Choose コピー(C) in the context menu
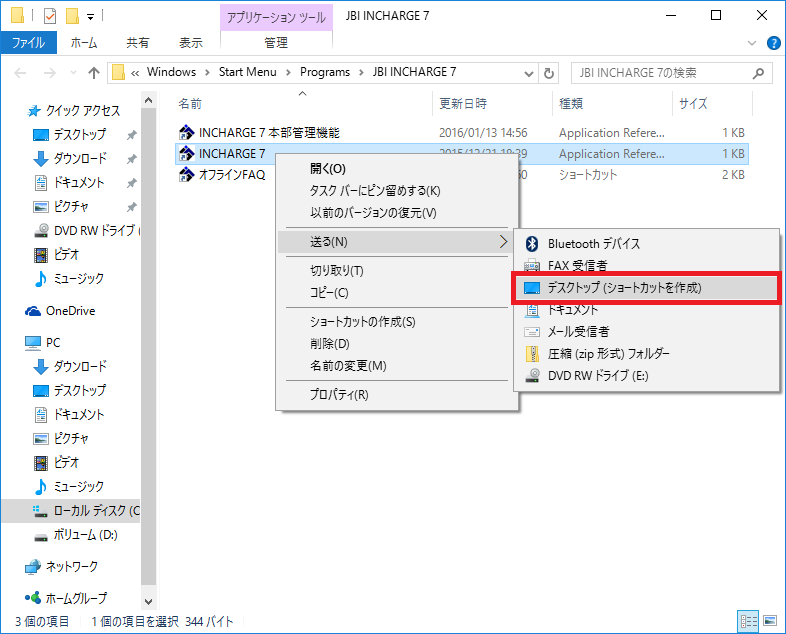Viewport: 786px width, 634px height. click(x=397, y=293)
